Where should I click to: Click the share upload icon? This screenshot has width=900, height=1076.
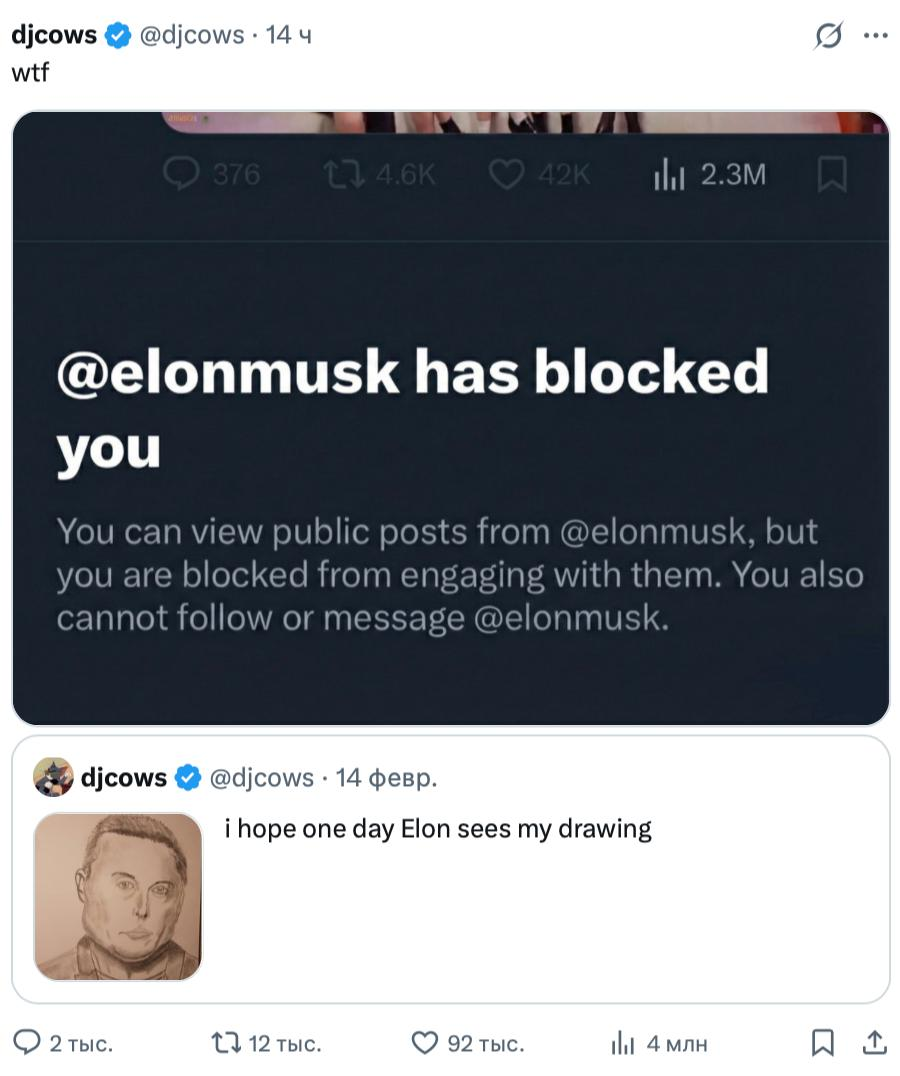pyautogui.click(x=874, y=1043)
